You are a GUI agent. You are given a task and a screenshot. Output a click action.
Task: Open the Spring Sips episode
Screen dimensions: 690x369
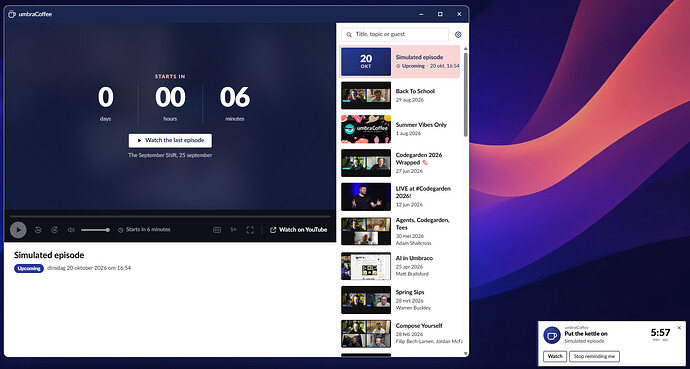click(x=400, y=300)
